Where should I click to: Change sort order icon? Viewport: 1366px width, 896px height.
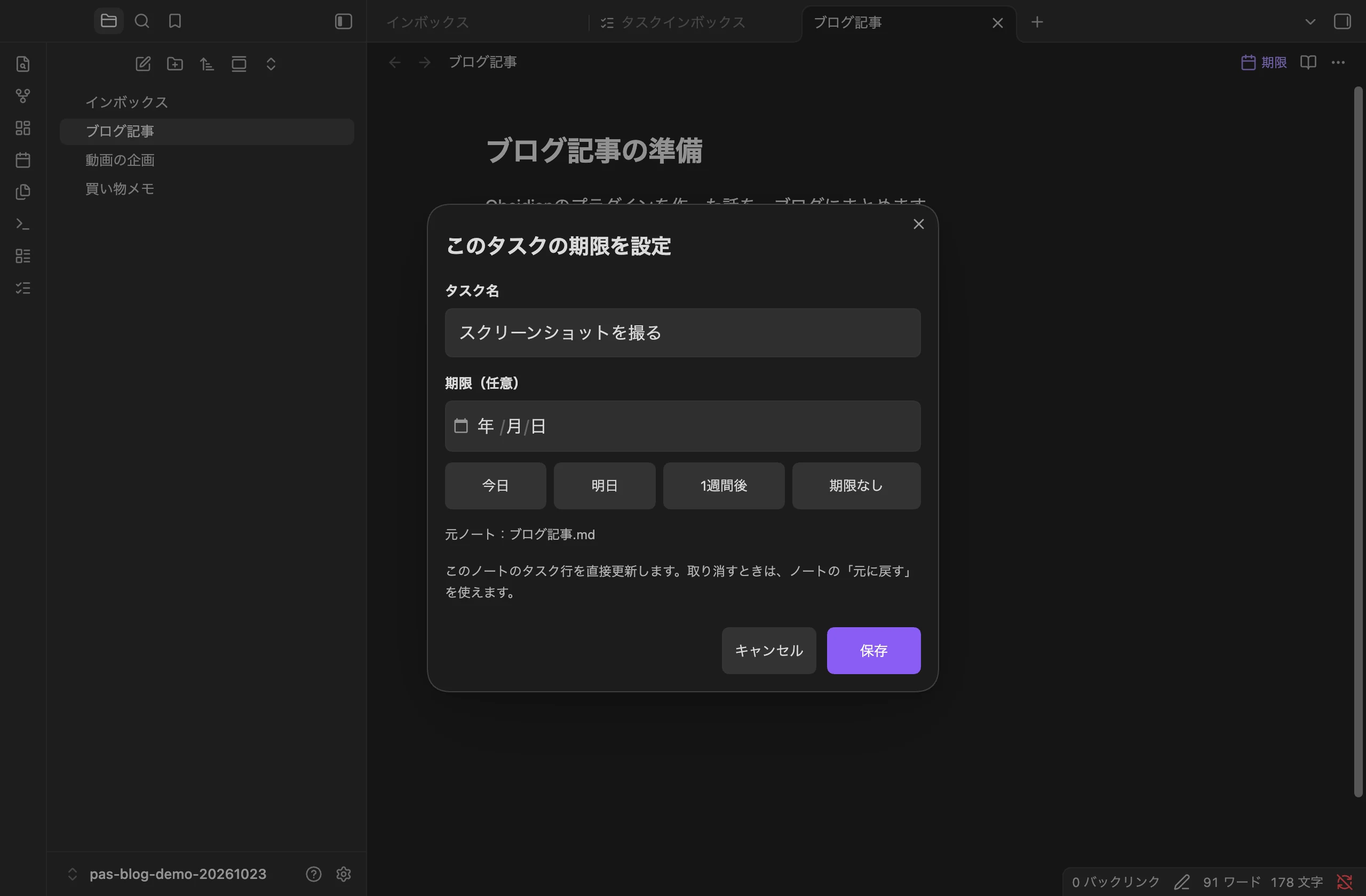click(207, 63)
